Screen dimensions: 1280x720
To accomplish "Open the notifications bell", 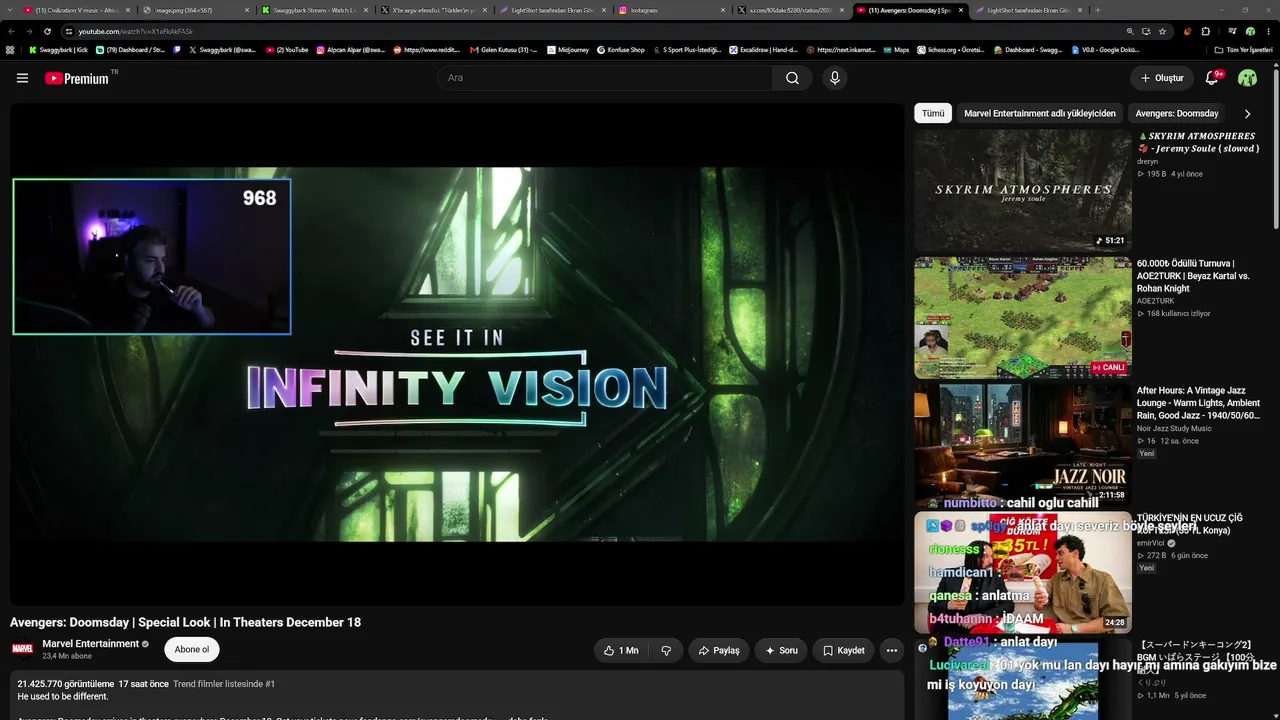I will pyautogui.click(x=1212, y=78).
